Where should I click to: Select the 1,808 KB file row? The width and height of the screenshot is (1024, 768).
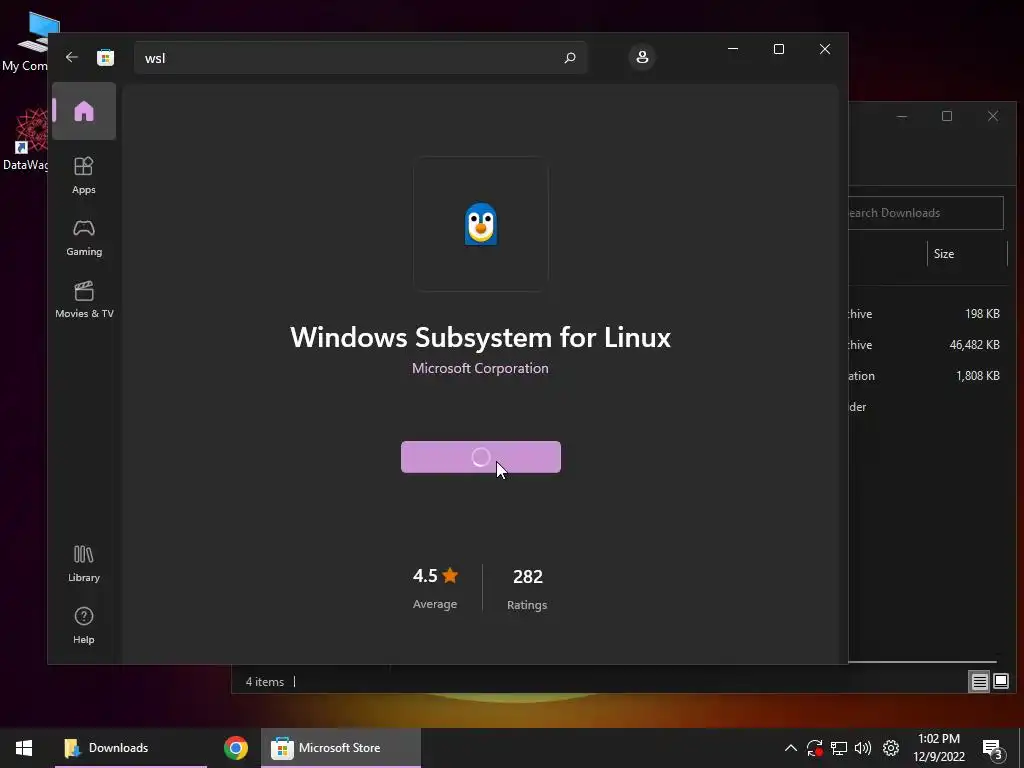[x=928, y=376]
